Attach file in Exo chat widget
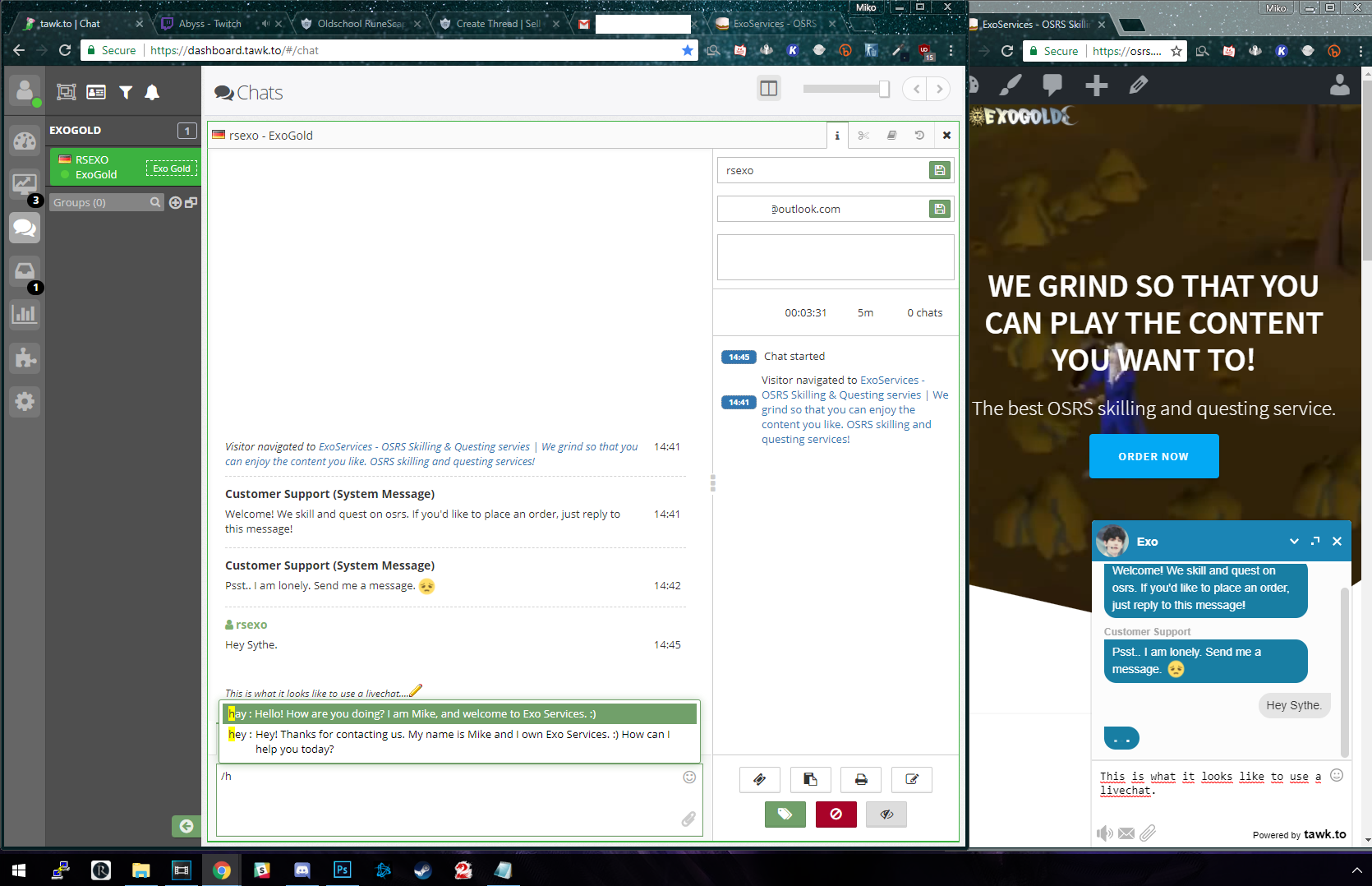Screen dimensions: 1372x886 pyautogui.click(x=1148, y=833)
